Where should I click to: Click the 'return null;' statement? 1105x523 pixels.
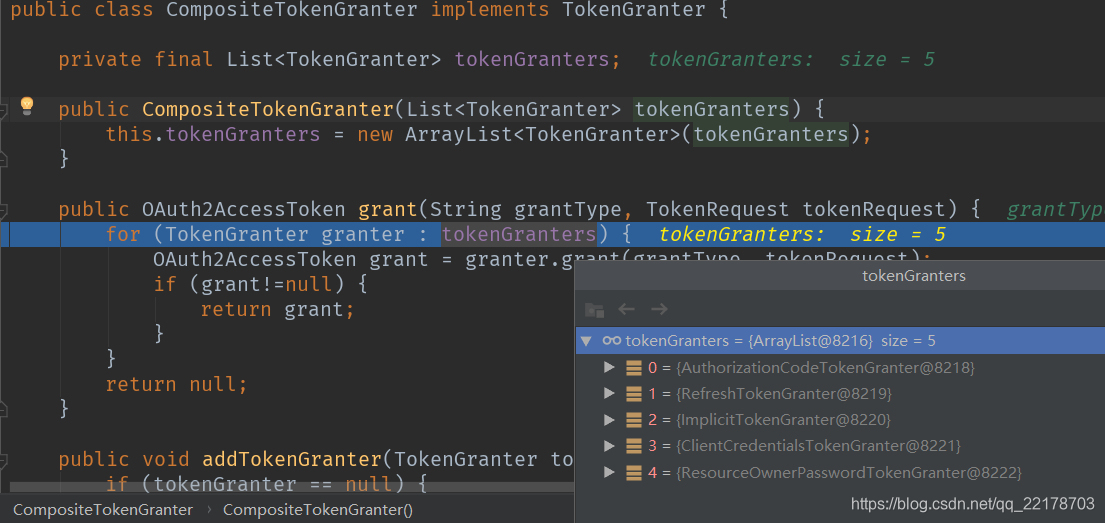pos(177,384)
